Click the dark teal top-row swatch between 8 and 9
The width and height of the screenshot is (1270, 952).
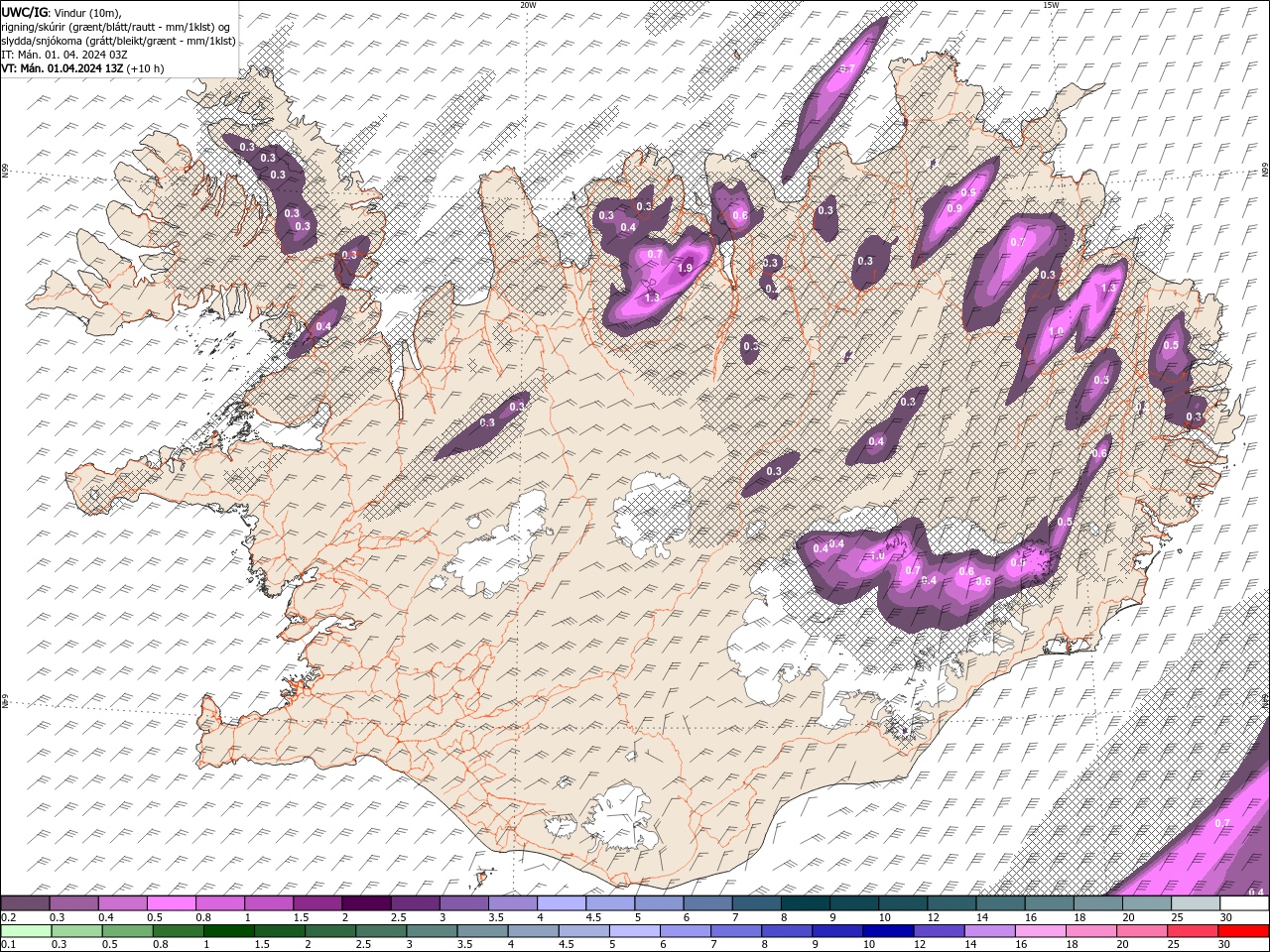click(x=805, y=903)
